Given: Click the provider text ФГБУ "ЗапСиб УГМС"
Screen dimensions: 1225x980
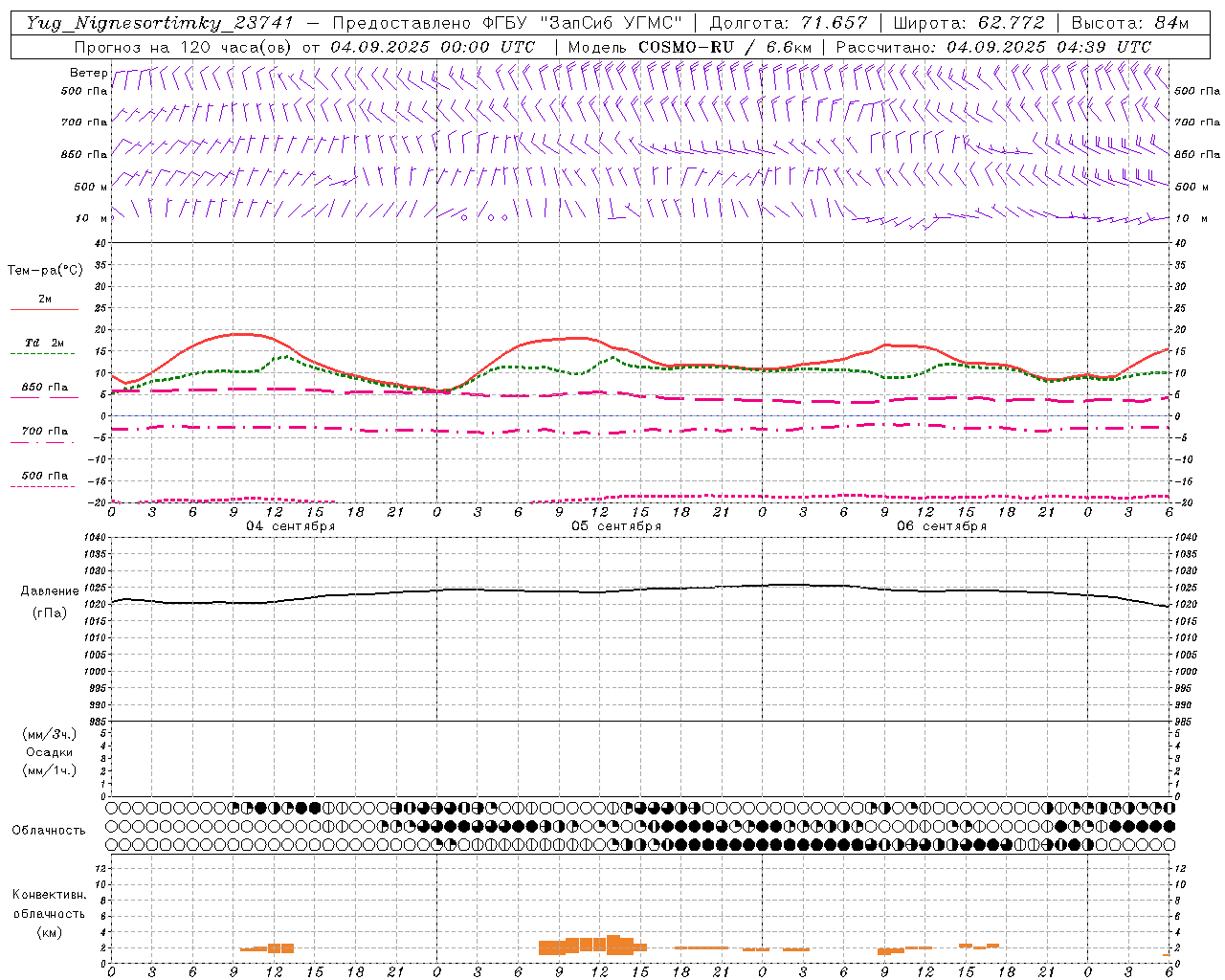Looking at the screenshot, I should [584, 23].
